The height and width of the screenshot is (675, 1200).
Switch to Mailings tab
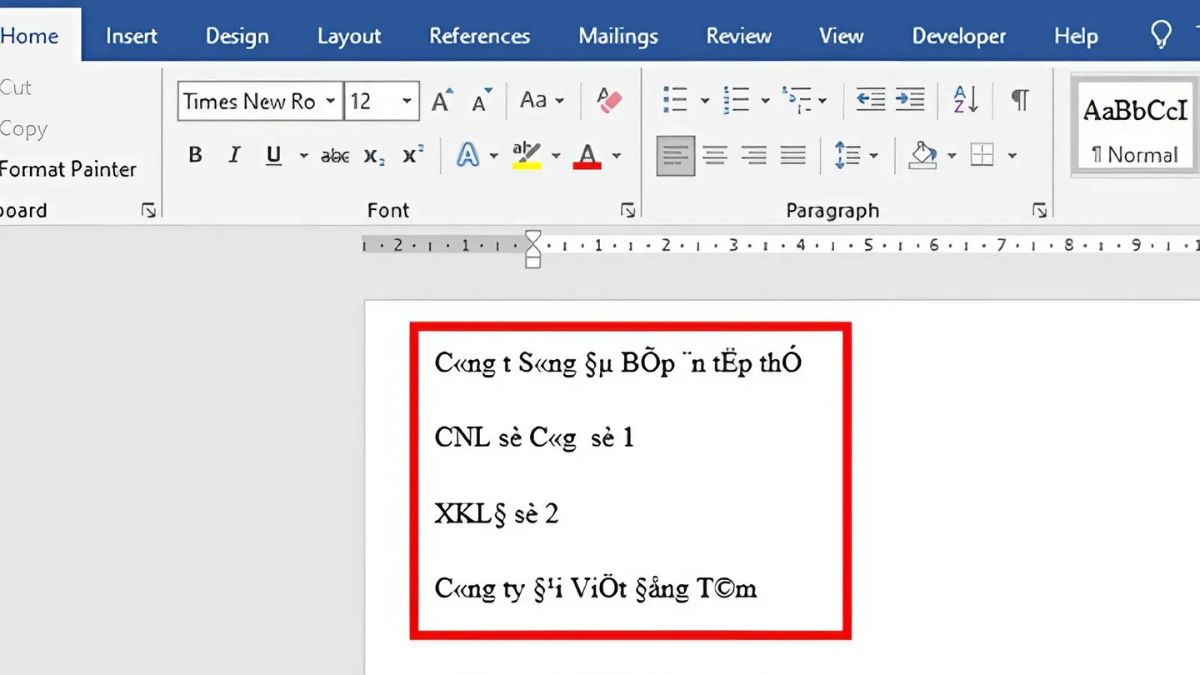click(x=618, y=36)
